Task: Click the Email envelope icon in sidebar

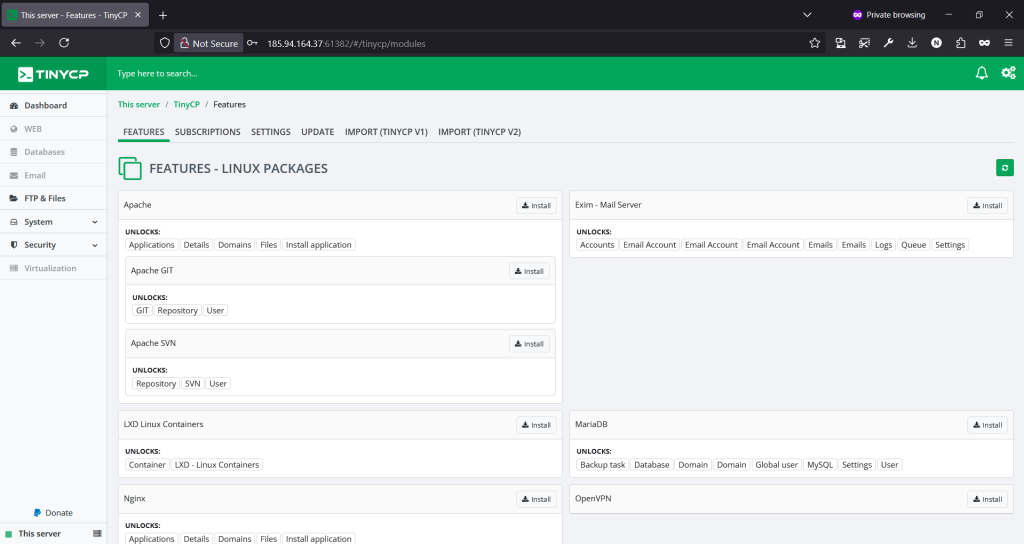Action: point(14,175)
